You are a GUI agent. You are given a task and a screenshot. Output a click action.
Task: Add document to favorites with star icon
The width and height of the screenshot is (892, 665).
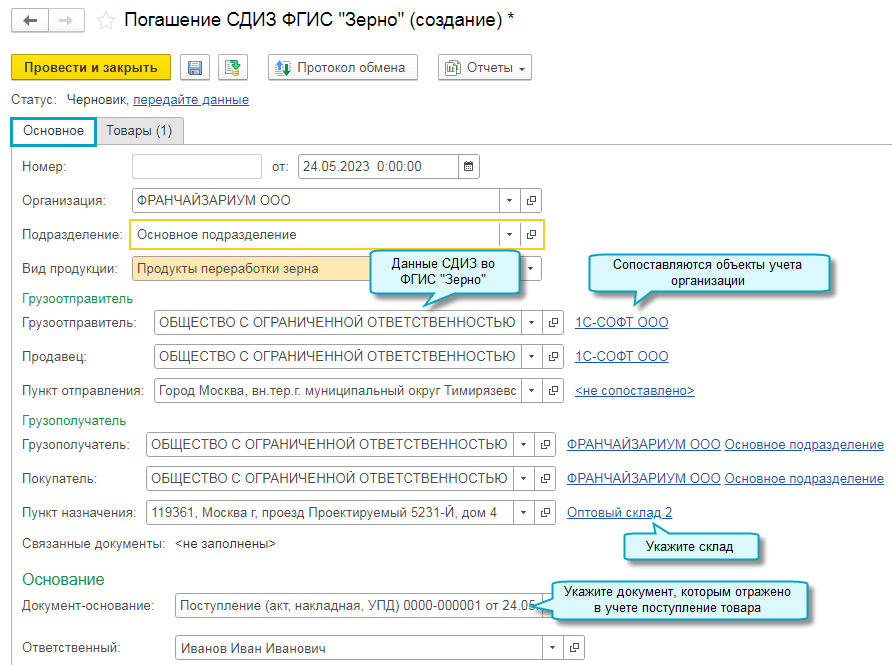105,21
